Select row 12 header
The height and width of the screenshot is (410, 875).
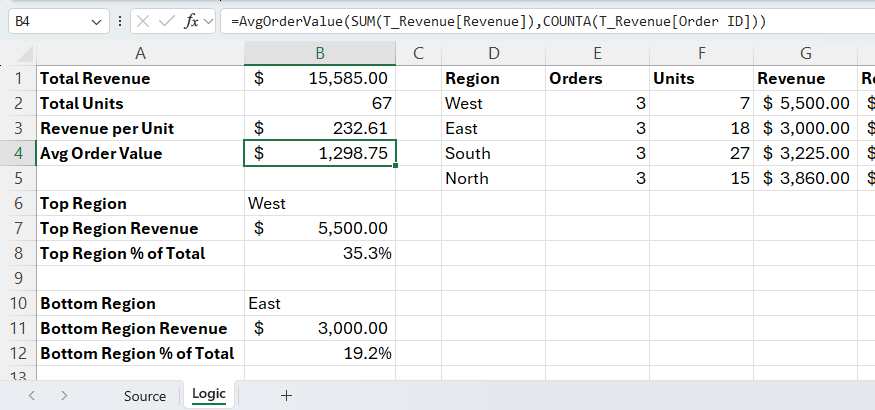pyautogui.click(x=18, y=353)
